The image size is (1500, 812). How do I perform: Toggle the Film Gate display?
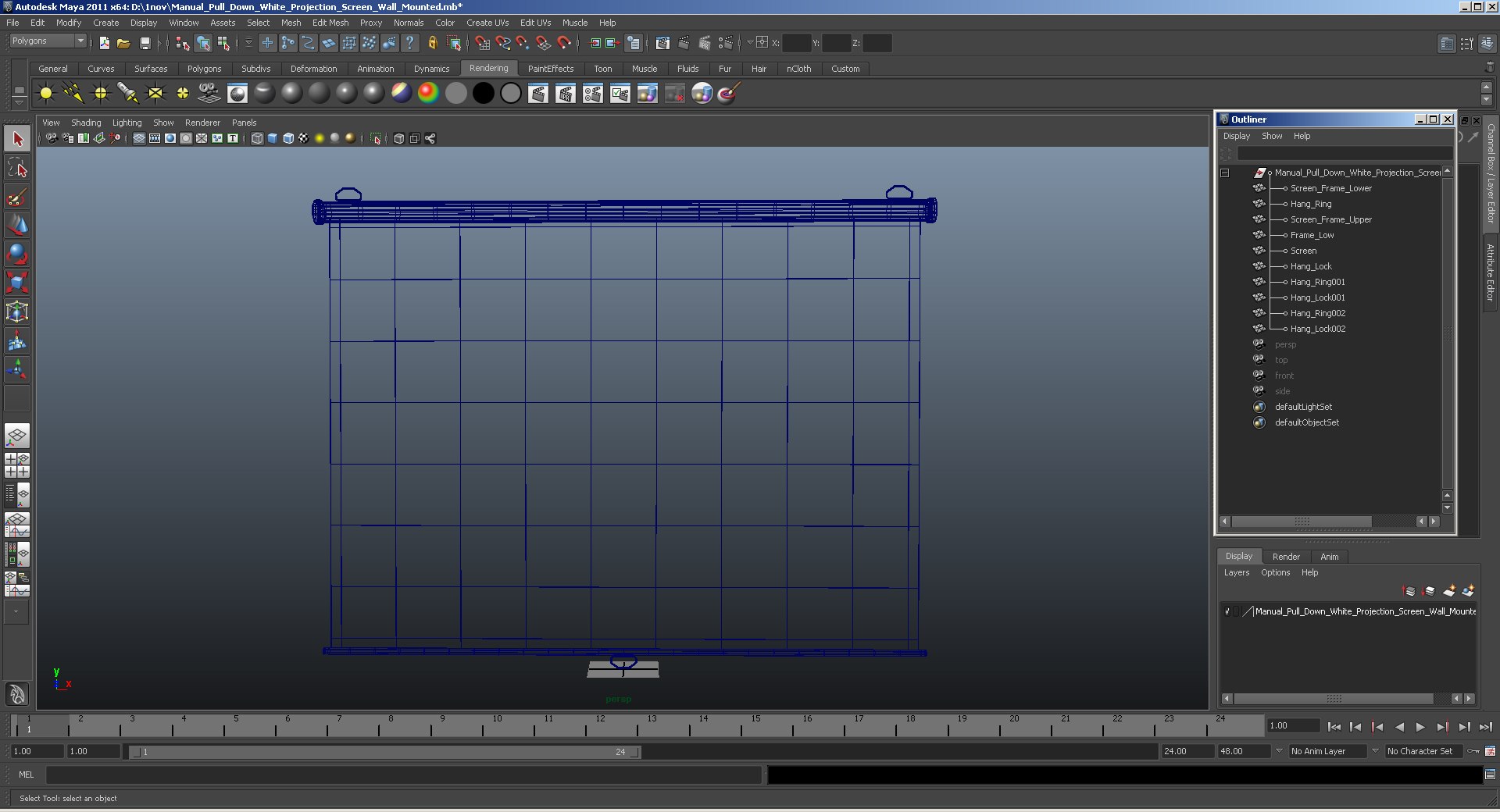coord(155,138)
